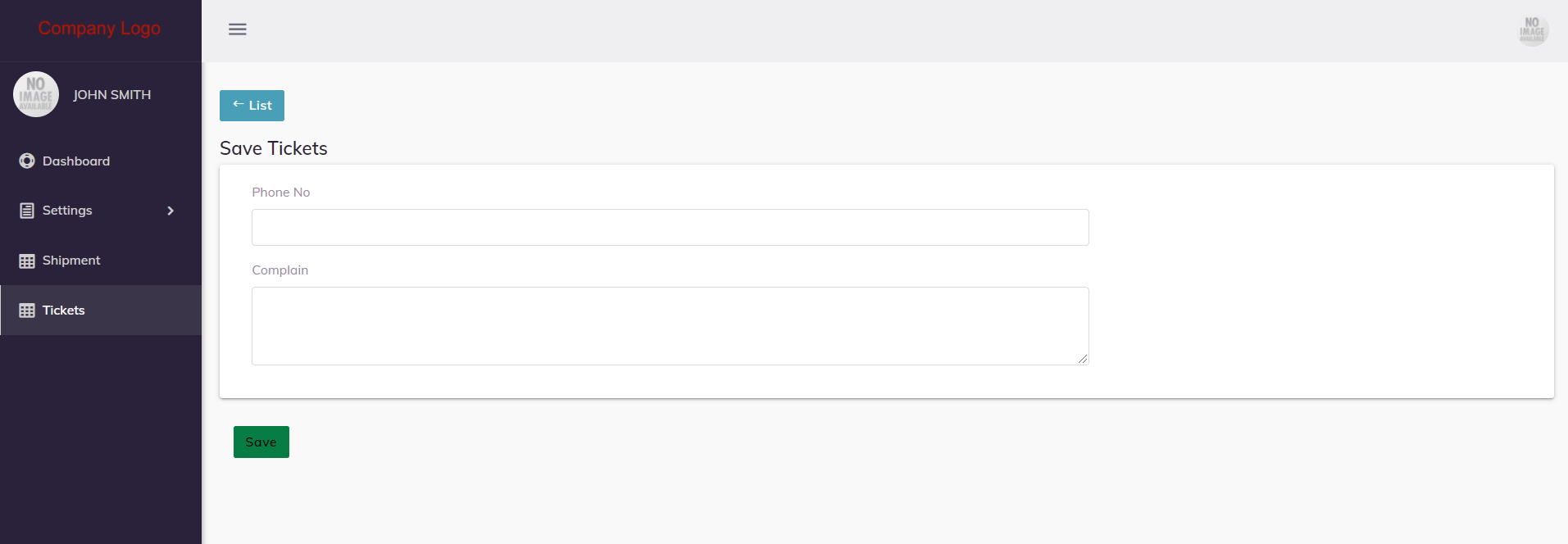Open the top-right profile avatar
1568x544 pixels.
(x=1532, y=30)
